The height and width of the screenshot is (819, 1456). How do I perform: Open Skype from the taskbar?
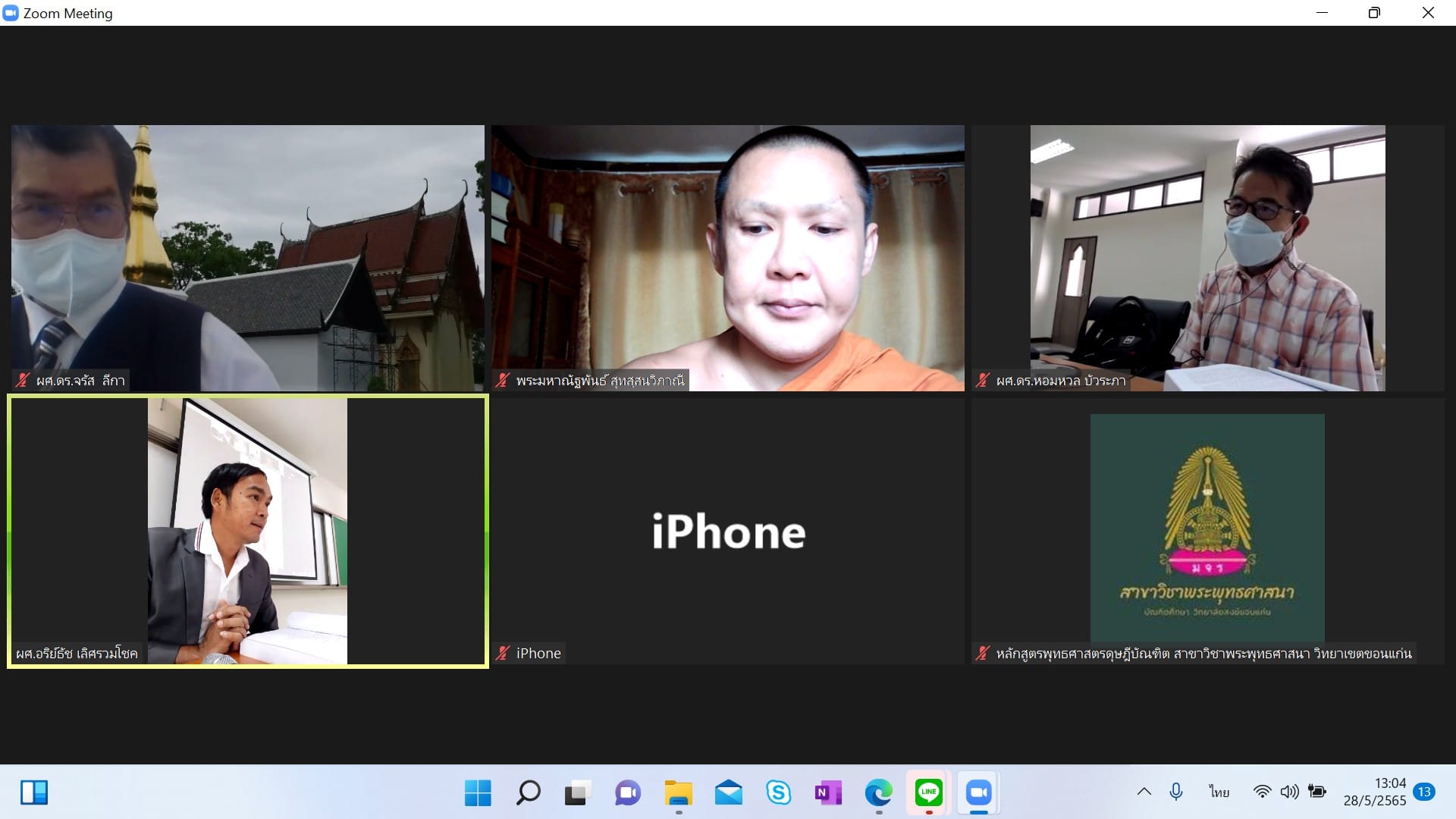[x=778, y=793]
